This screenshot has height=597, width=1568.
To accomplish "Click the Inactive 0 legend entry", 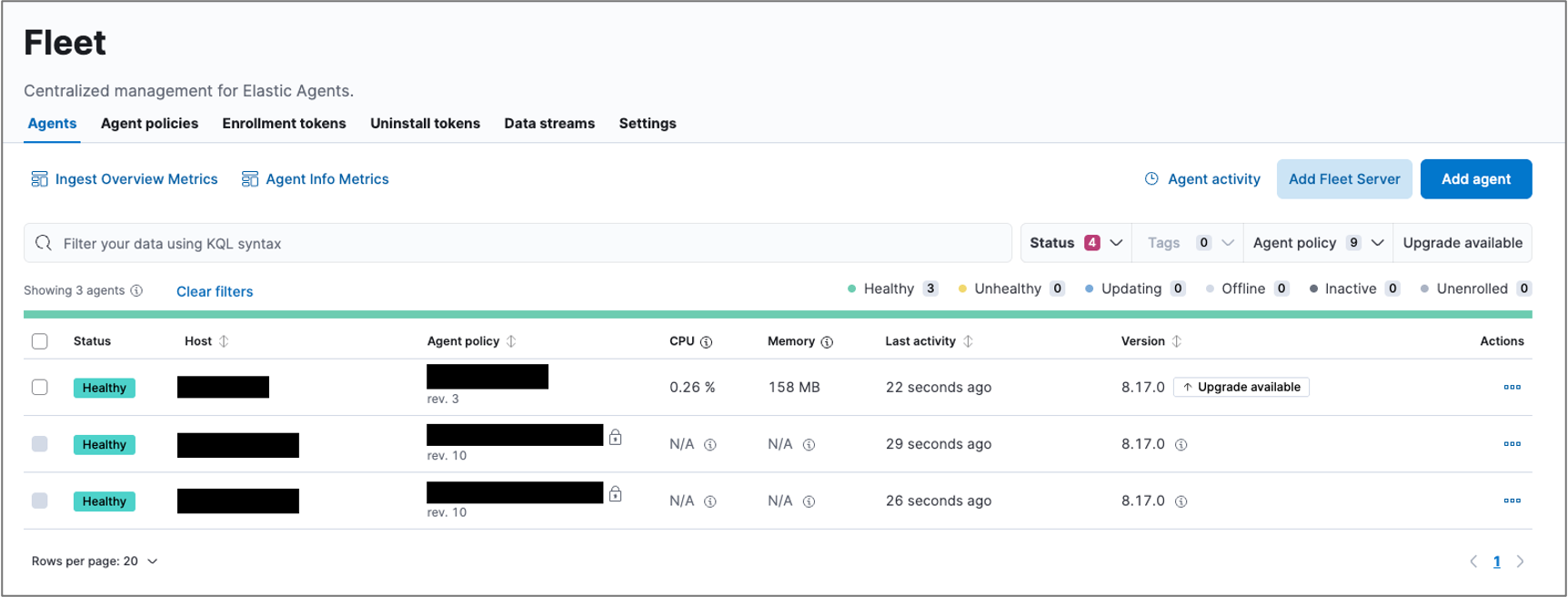I will click(1354, 288).
